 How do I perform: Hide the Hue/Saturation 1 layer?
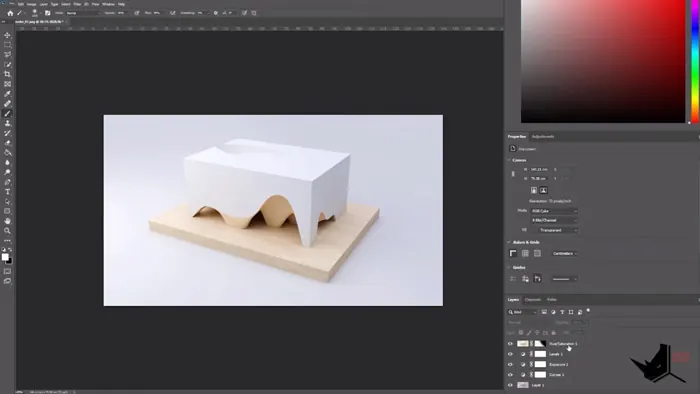(x=510, y=344)
